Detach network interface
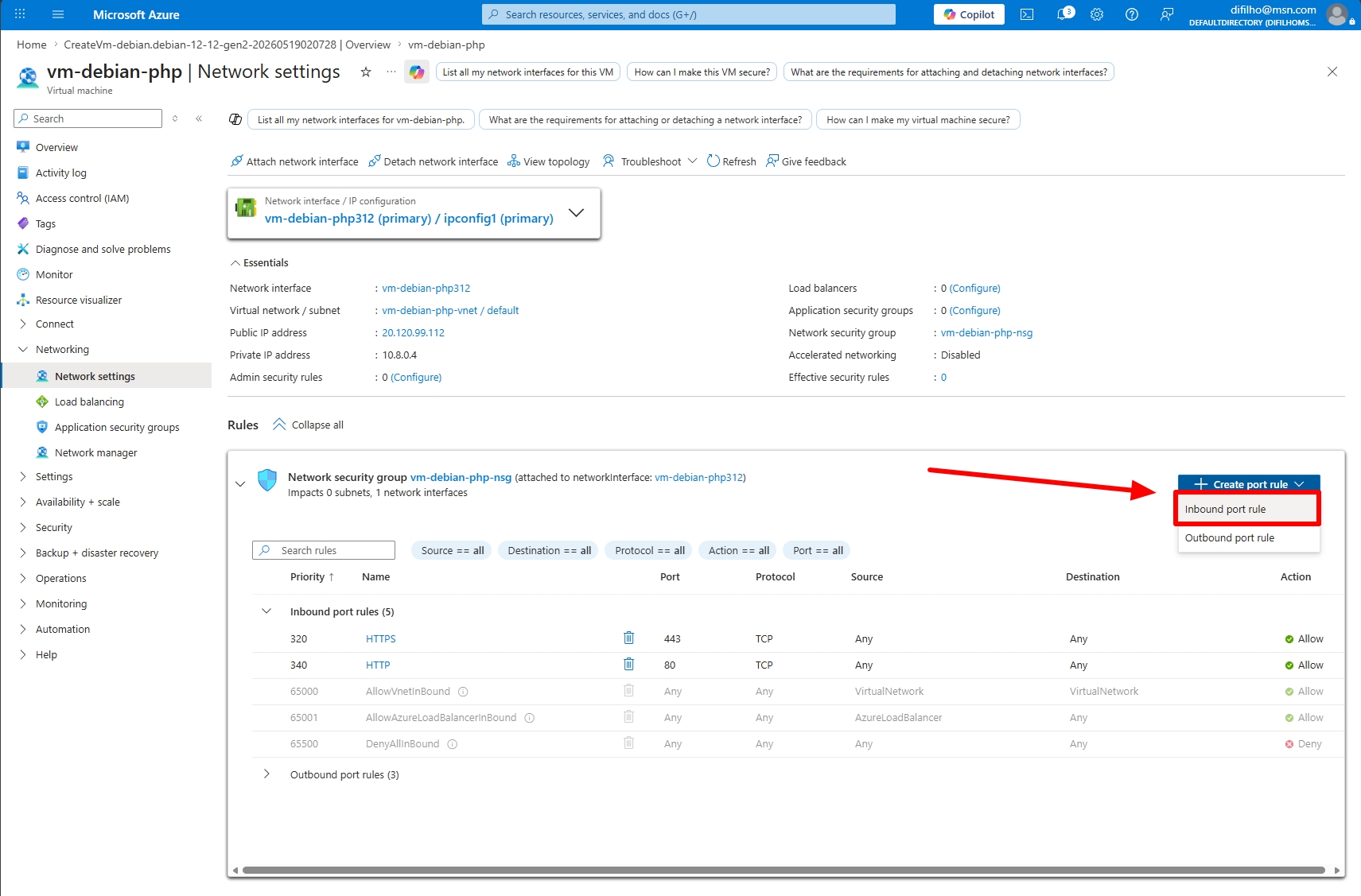This screenshot has height=896, width=1361. (433, 161)
